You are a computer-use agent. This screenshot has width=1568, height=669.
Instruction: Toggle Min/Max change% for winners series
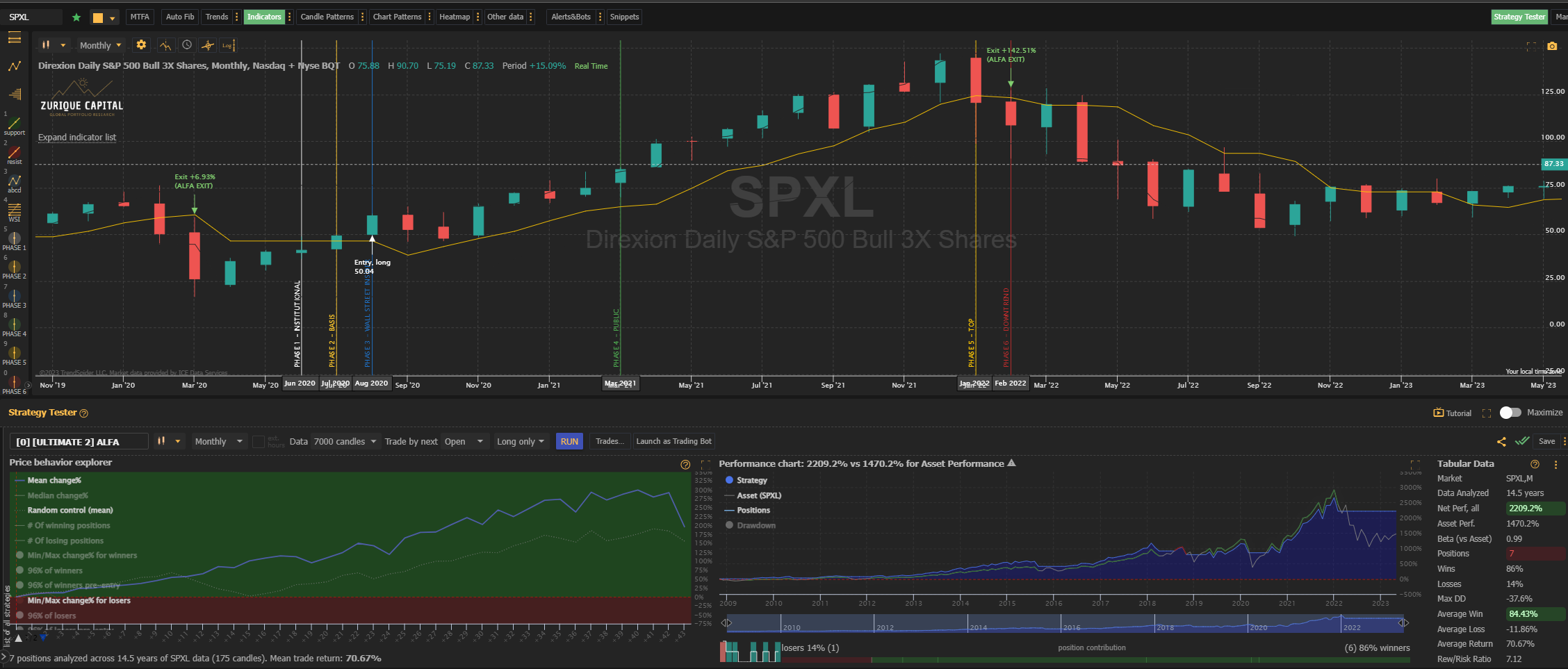[76, 556]
